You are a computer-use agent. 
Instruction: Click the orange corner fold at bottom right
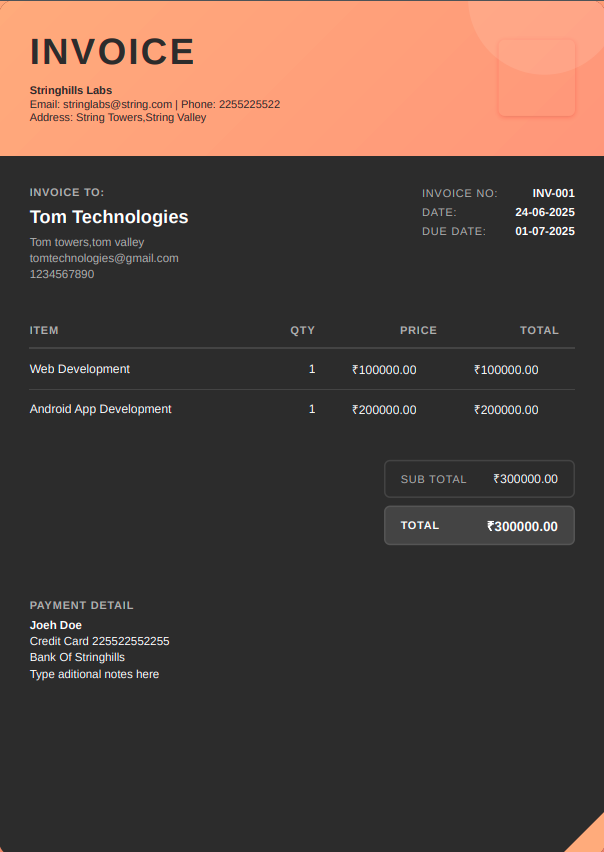tap(590, 838)
